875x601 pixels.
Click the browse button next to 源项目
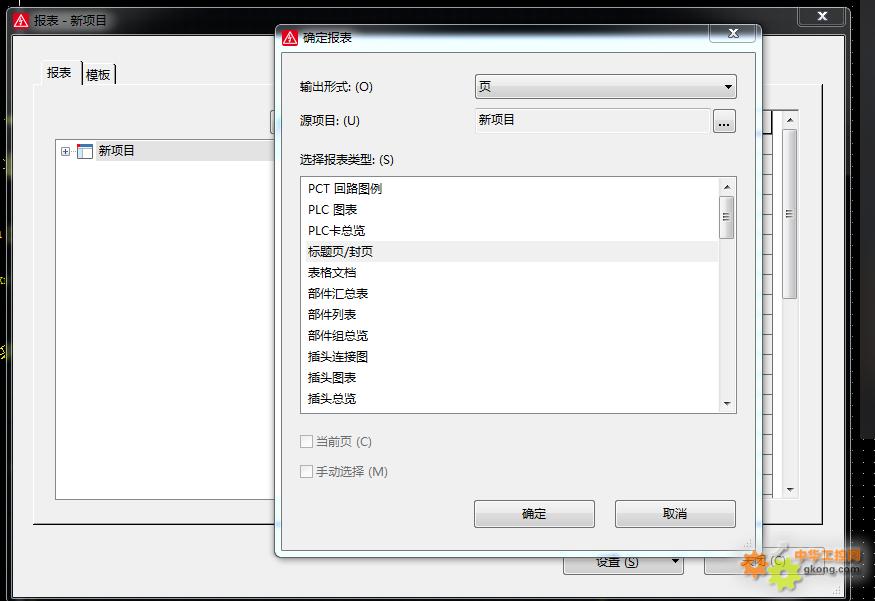[x=724, y=121]
